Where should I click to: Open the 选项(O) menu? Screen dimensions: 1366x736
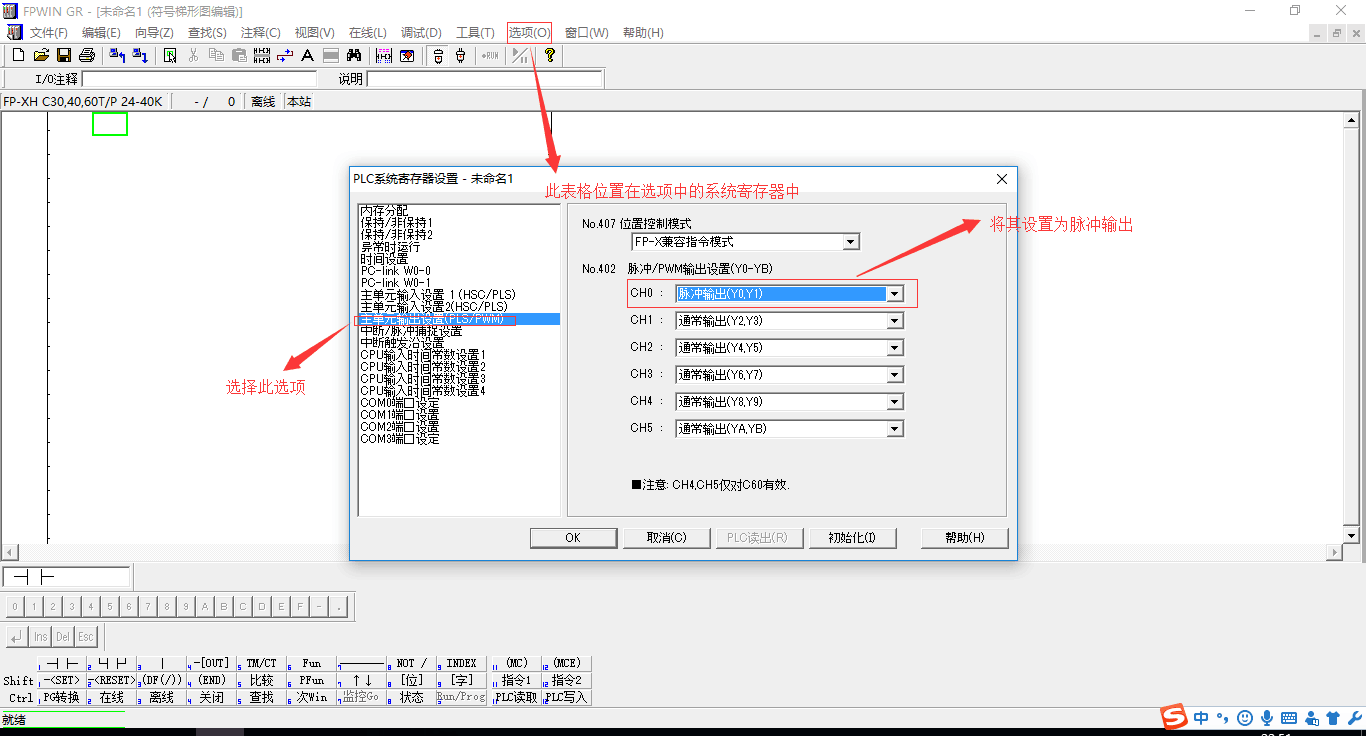click(529, 32)
